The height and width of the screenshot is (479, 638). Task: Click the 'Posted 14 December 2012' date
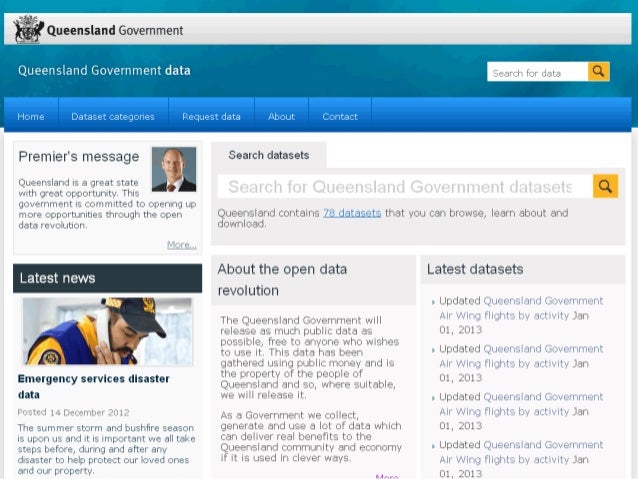tap(73, 412)
